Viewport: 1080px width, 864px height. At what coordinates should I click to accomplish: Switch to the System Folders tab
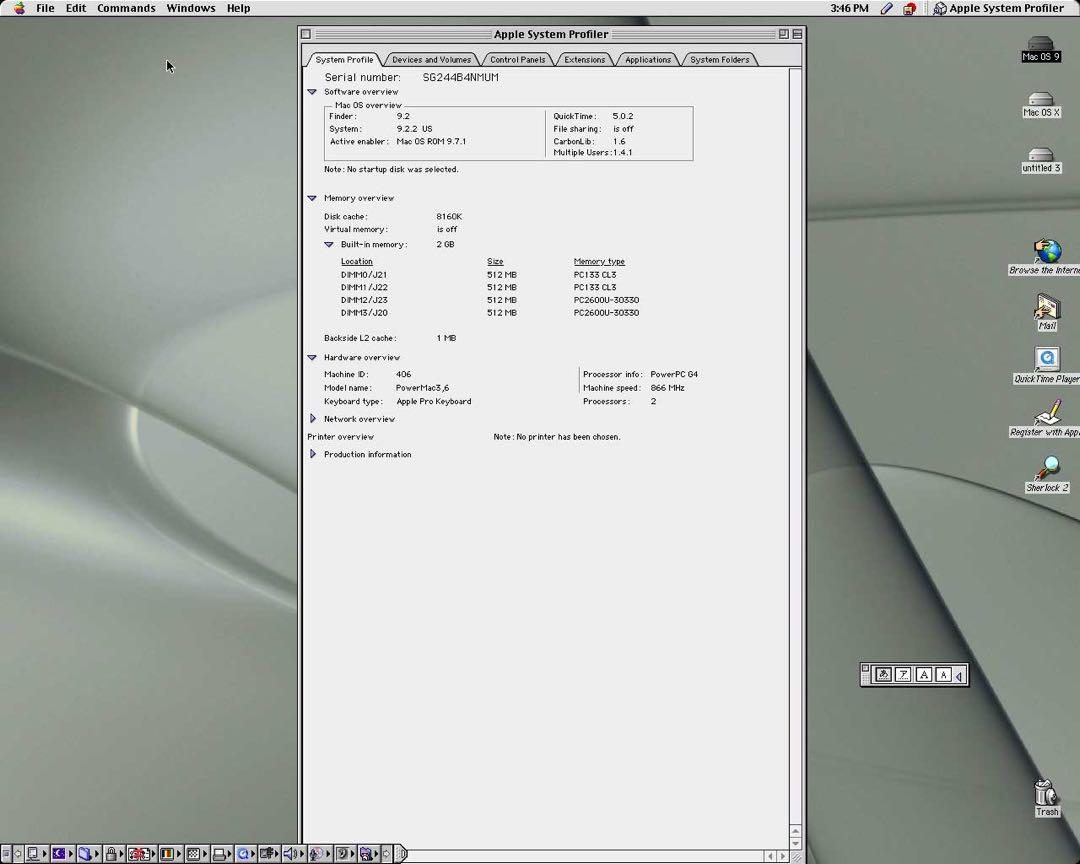(x=720, y=60)
